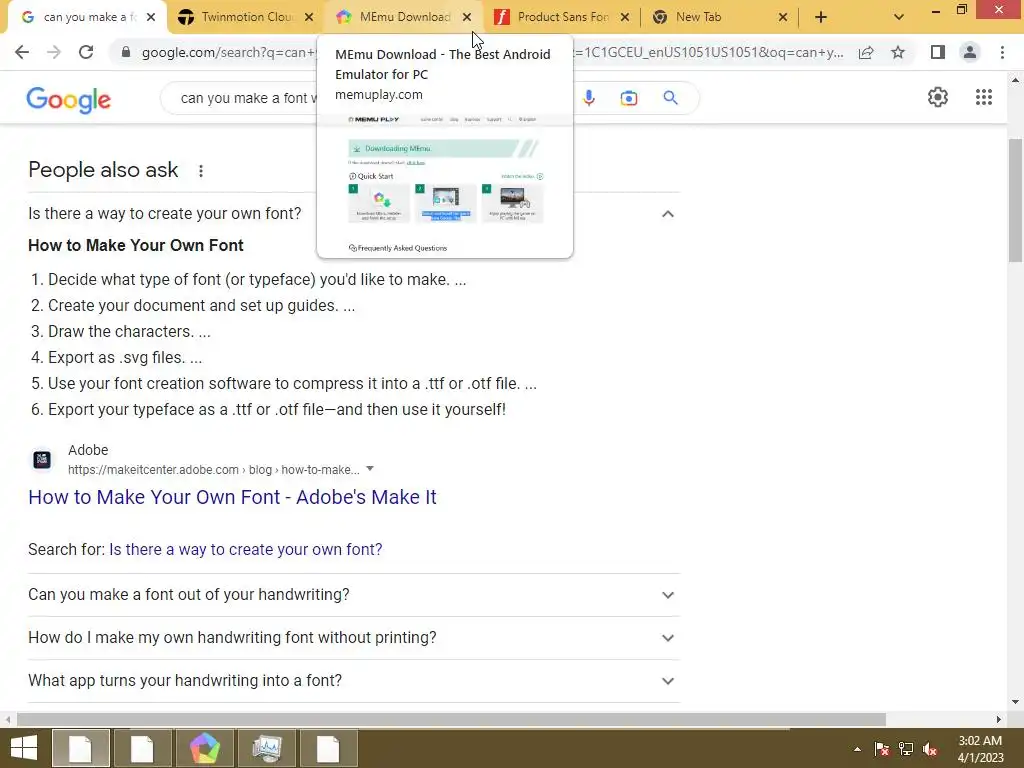Image resolution: width=1024 pixels, height=768 pixels.
Task: Search by image with Google Lens icon
Action: pos(628,98)
